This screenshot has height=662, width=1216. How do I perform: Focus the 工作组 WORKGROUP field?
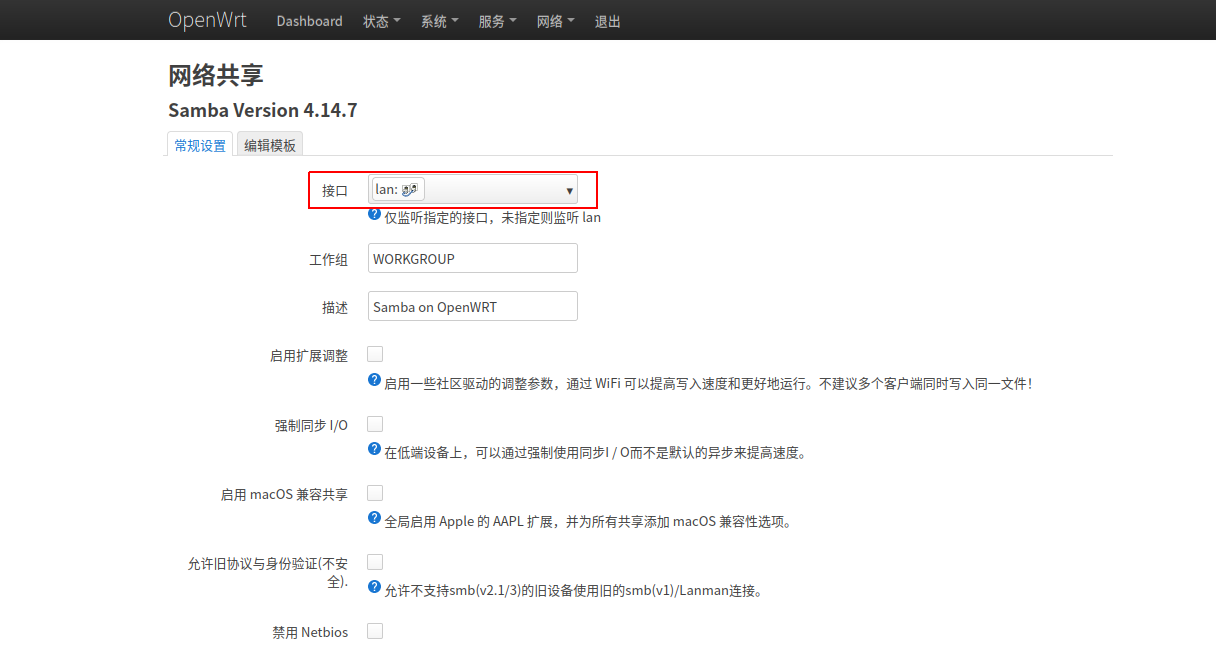coord(473,258)
